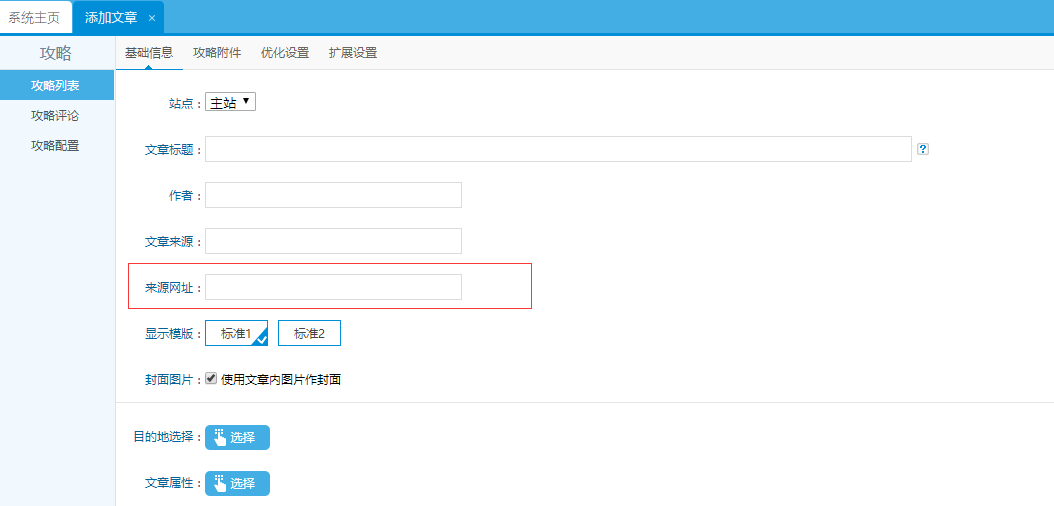Click 选择 button for 目的地选择
Viewport: 1054px width, 506px height.
pyautogui.click(x=237, y=437)
